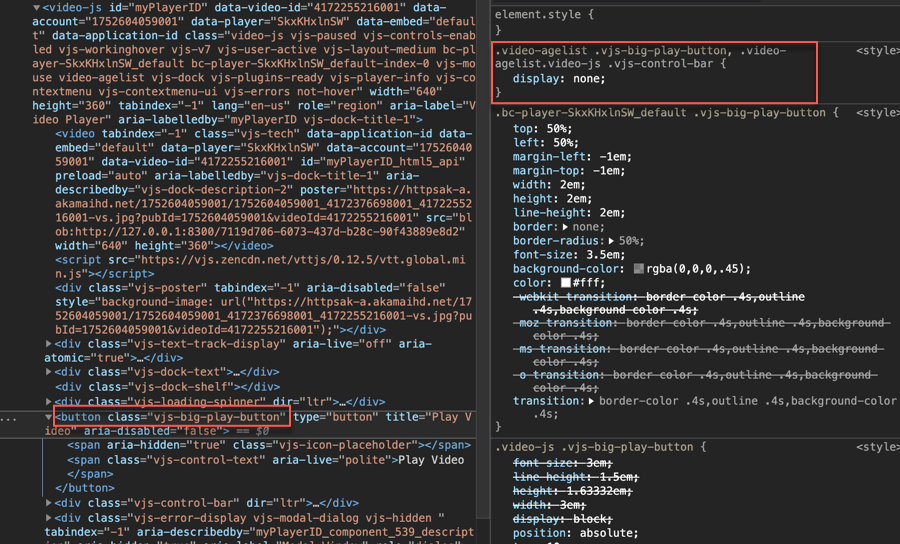Open the ellipsis actions beside selected button node
The image size is (900, 544).
(7, 417)
